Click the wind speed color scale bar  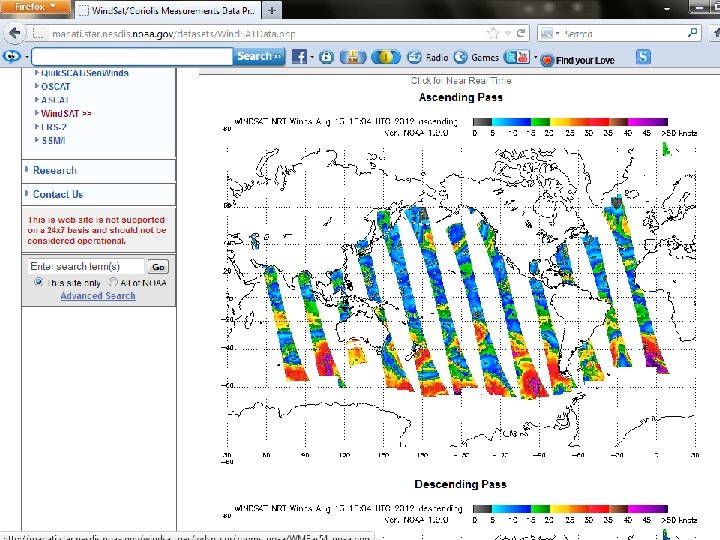(x=570, y=121)
